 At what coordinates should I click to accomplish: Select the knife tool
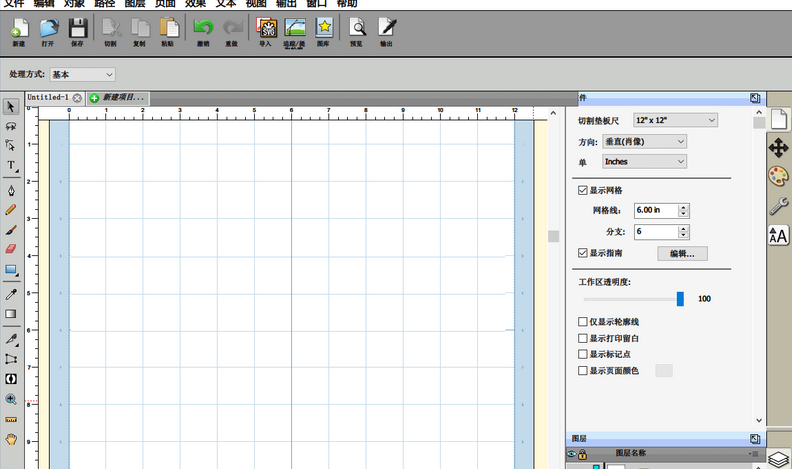(11, 339)
